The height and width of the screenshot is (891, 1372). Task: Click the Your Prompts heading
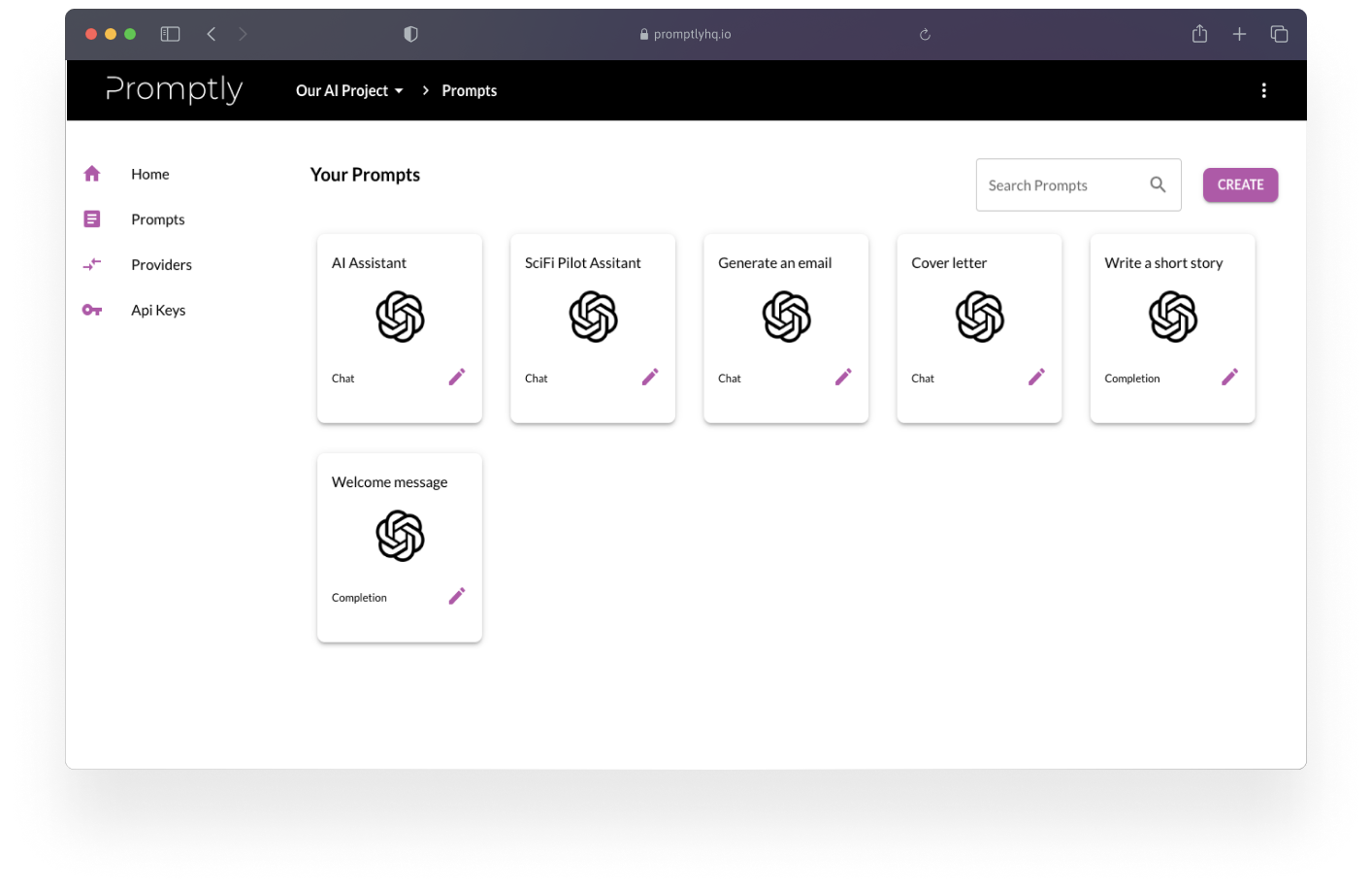click(x=365, y=175)
